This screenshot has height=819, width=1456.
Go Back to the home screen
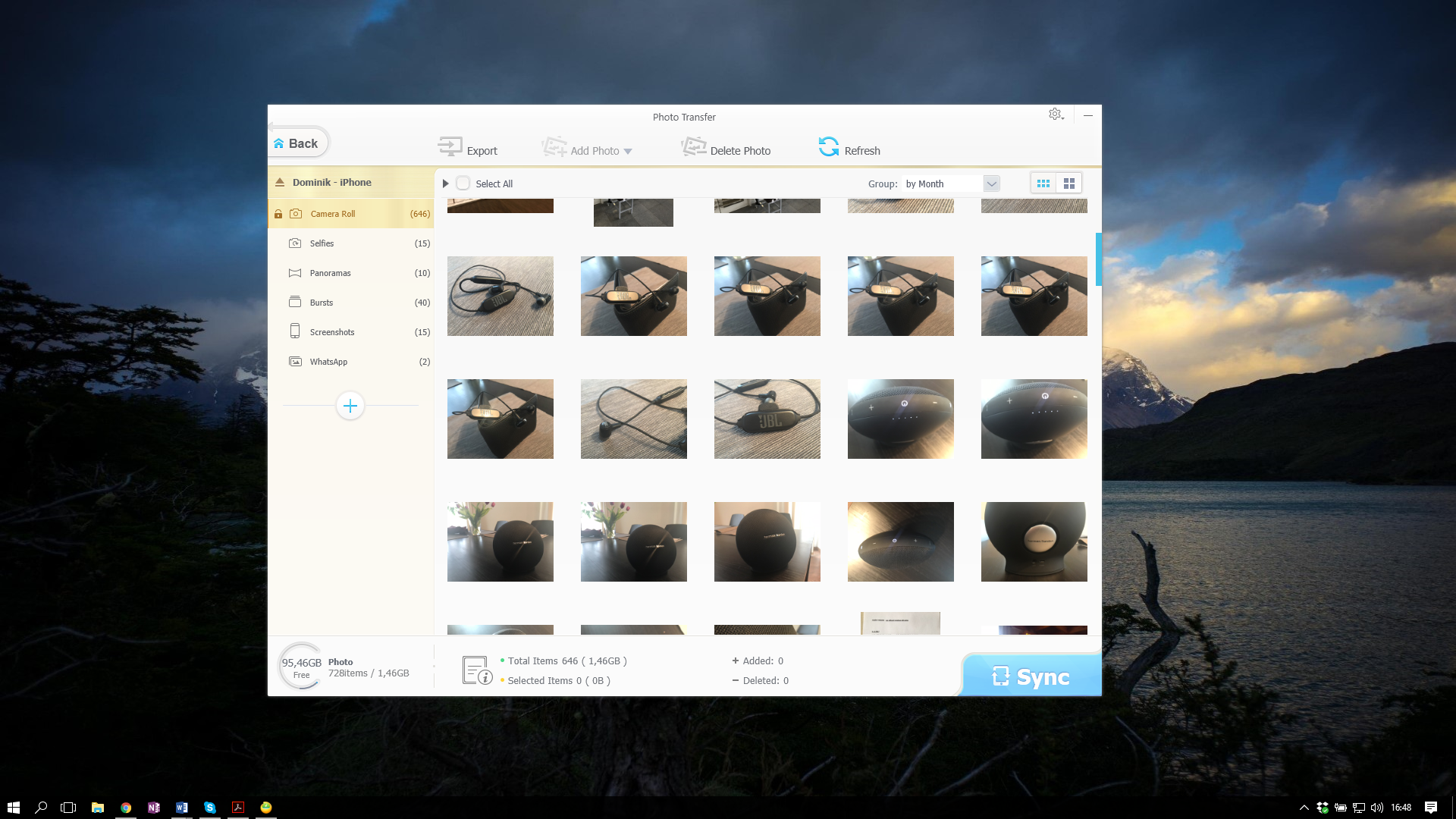[x=297, y=143]
